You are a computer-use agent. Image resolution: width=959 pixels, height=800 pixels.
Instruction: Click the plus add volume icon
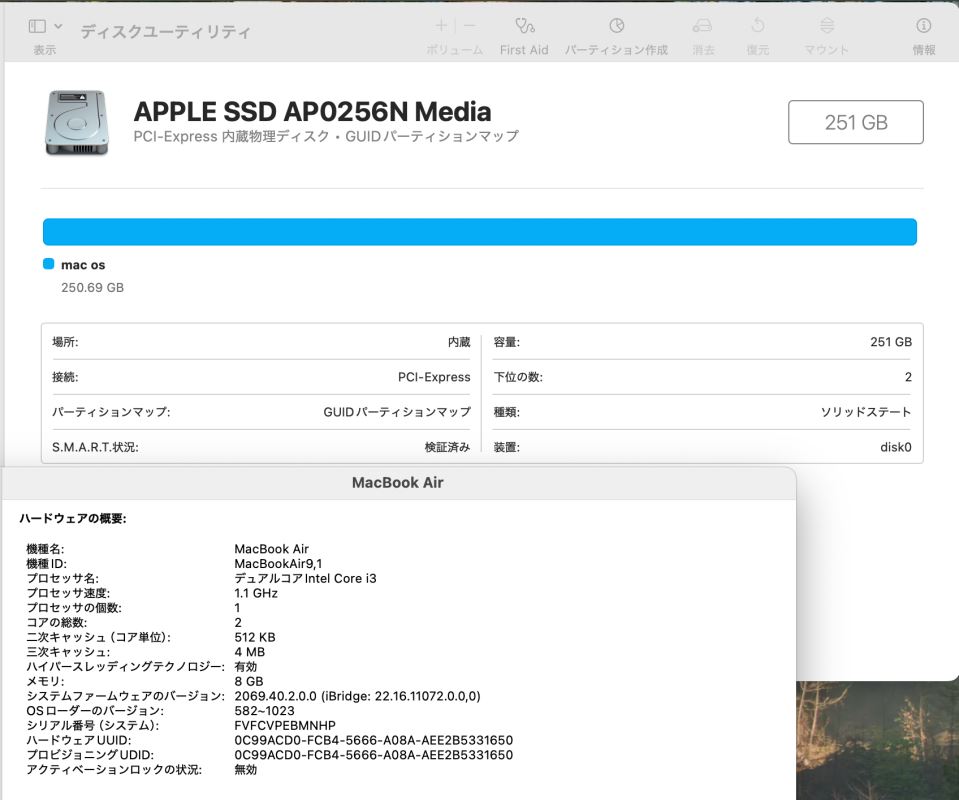point(441,26)
